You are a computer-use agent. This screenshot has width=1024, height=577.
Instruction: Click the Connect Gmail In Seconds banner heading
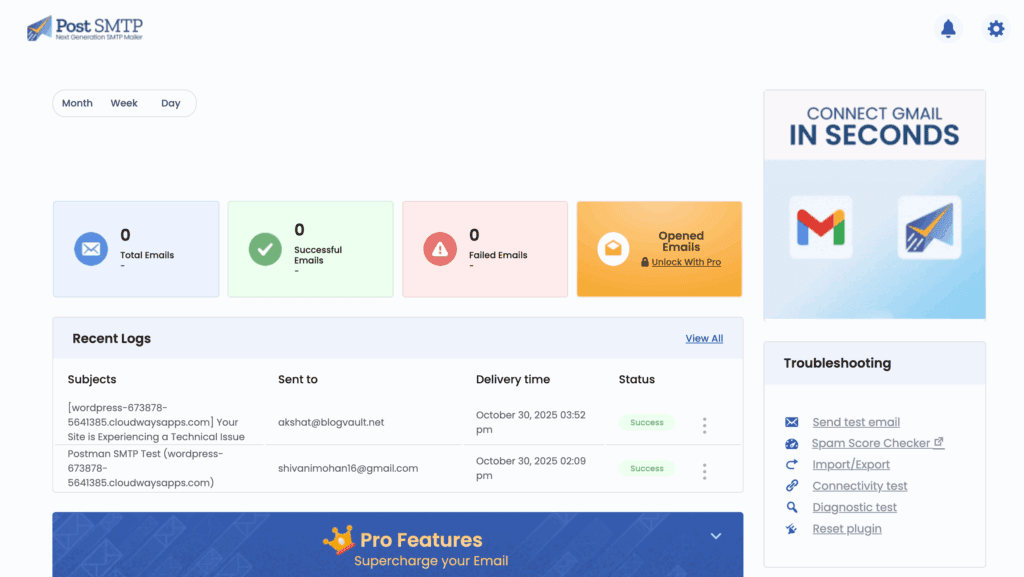874,127
